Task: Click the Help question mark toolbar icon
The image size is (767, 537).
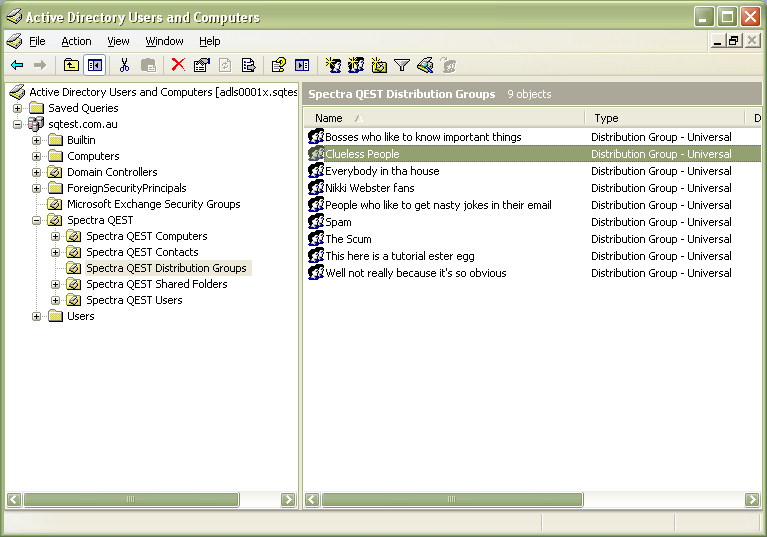Action: point(279,65)
